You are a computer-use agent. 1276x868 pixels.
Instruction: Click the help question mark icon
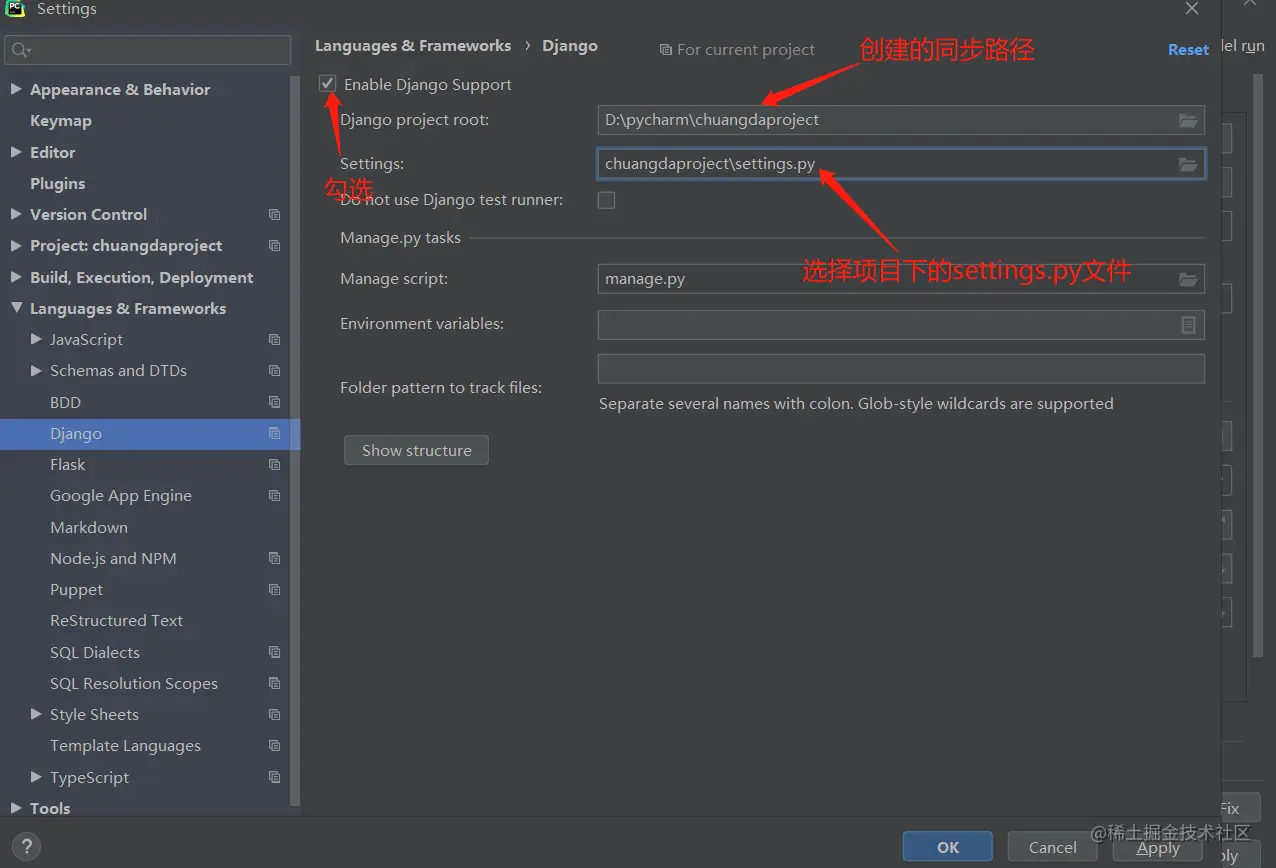(x=28, y=845)
